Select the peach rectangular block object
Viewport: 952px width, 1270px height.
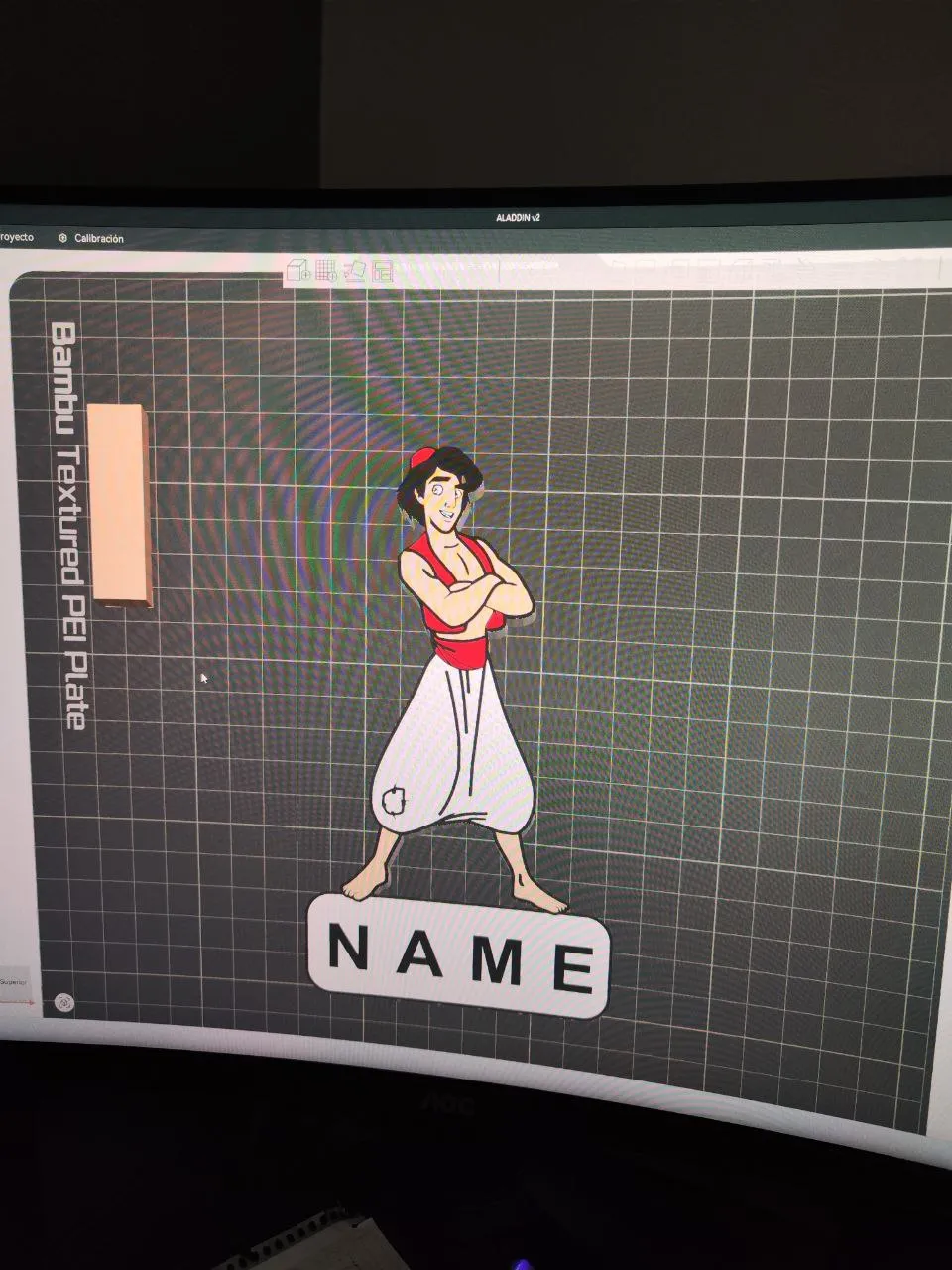click(x=118, y=505)
